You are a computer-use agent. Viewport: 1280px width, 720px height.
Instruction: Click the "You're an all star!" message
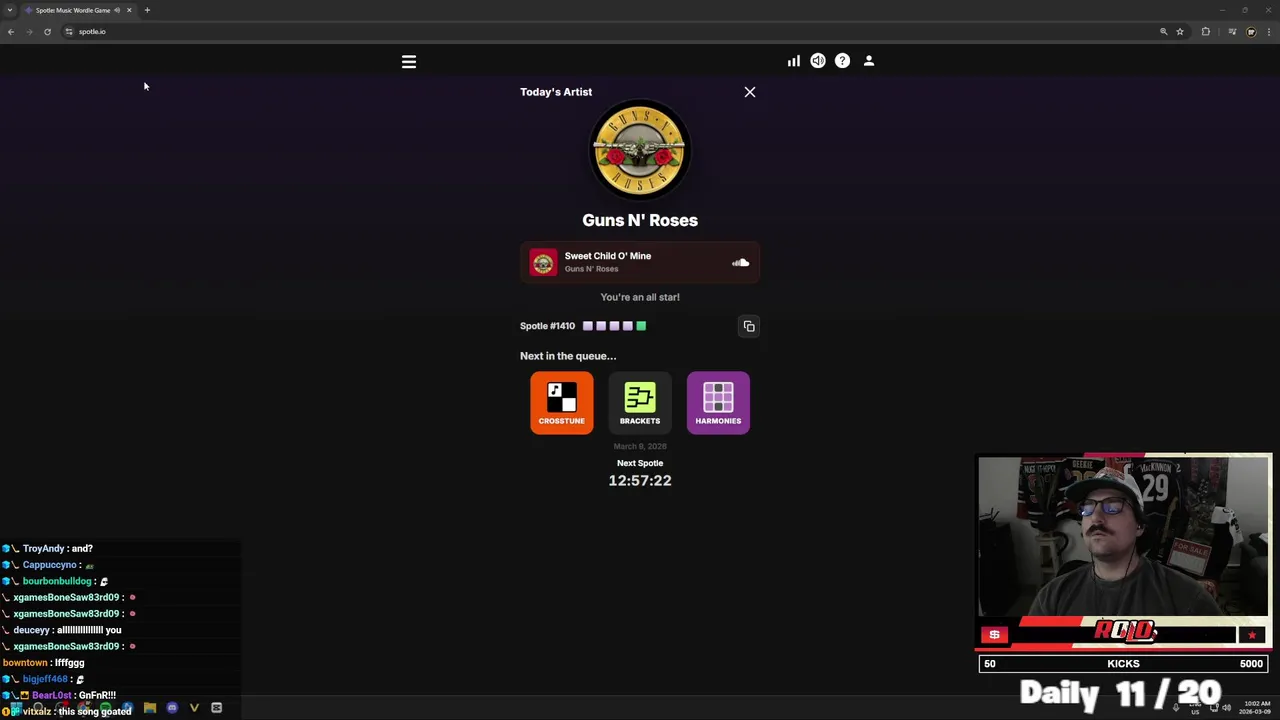[640, 297]
